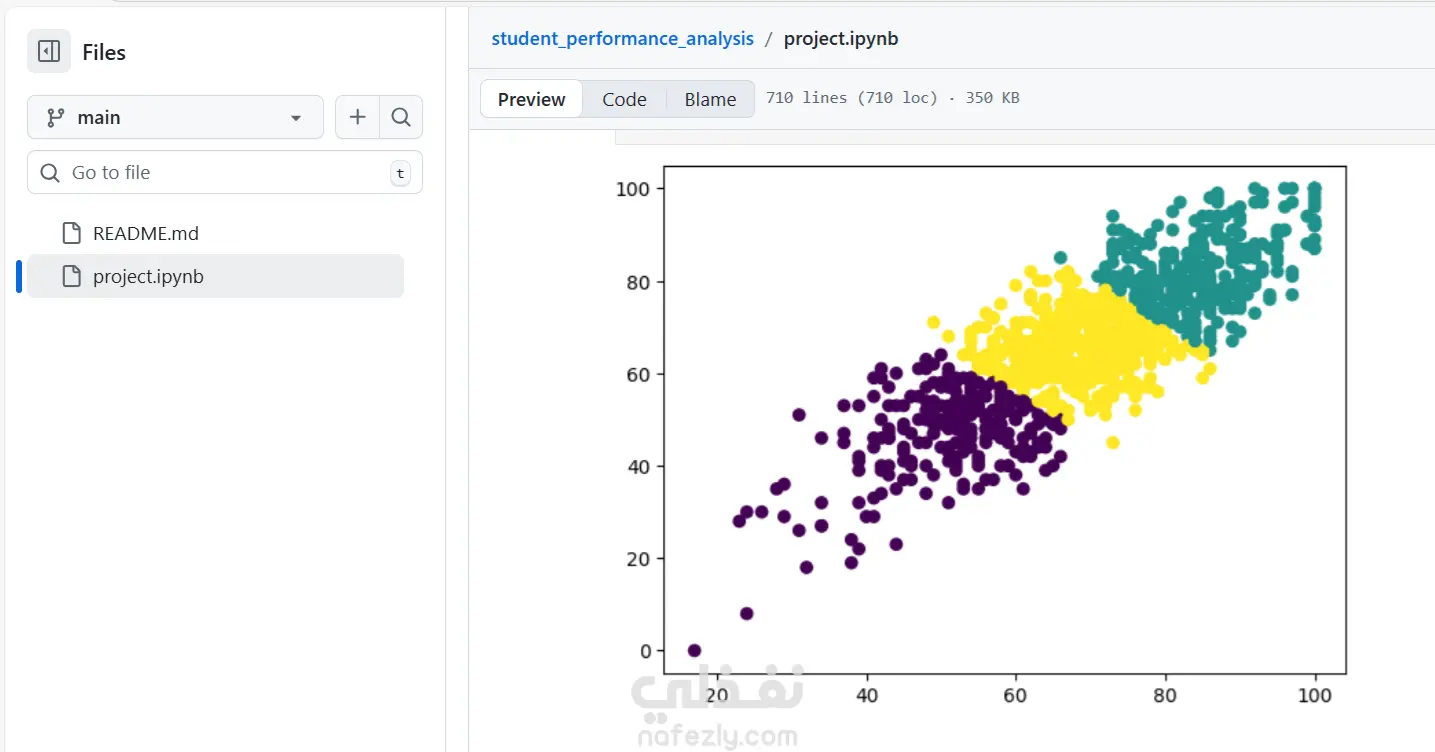Switch to the Code tab
The width and height of the screenshot is (1435, 752).
click(x=624, y=99)
